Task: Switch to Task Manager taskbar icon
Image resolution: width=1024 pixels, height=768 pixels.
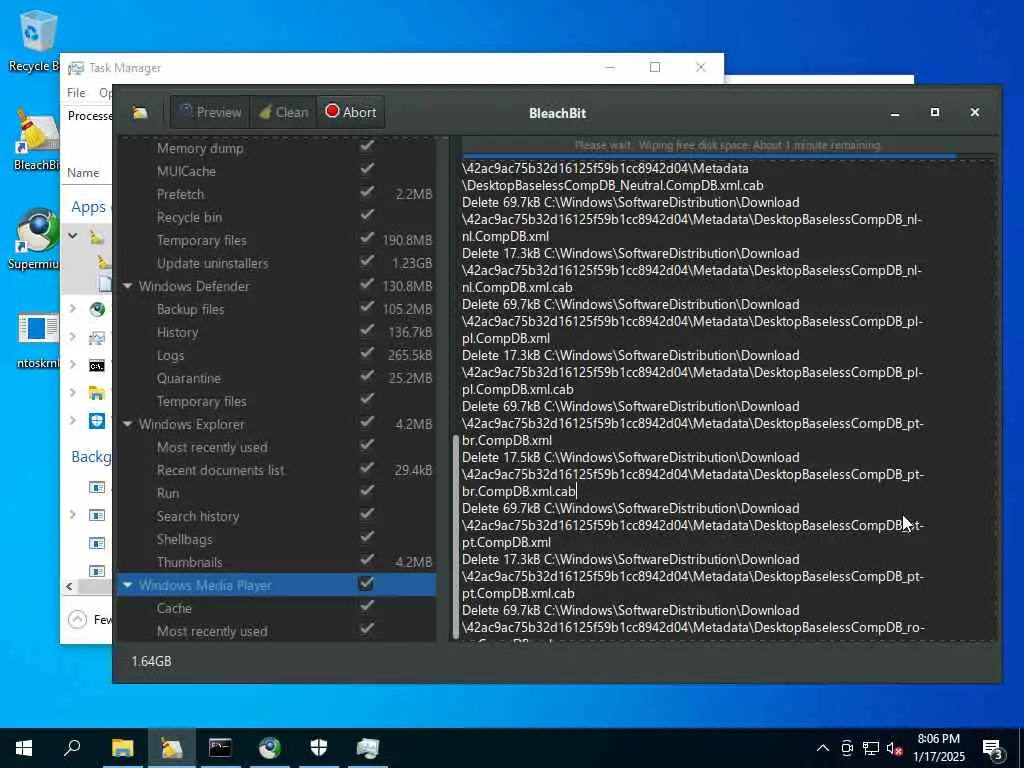Action: point(367,748)
